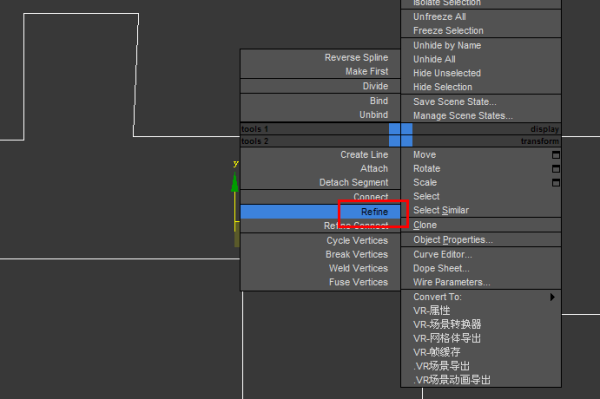
Task: Choose Unfreeze All in display menu
Action: click(439, 17)
